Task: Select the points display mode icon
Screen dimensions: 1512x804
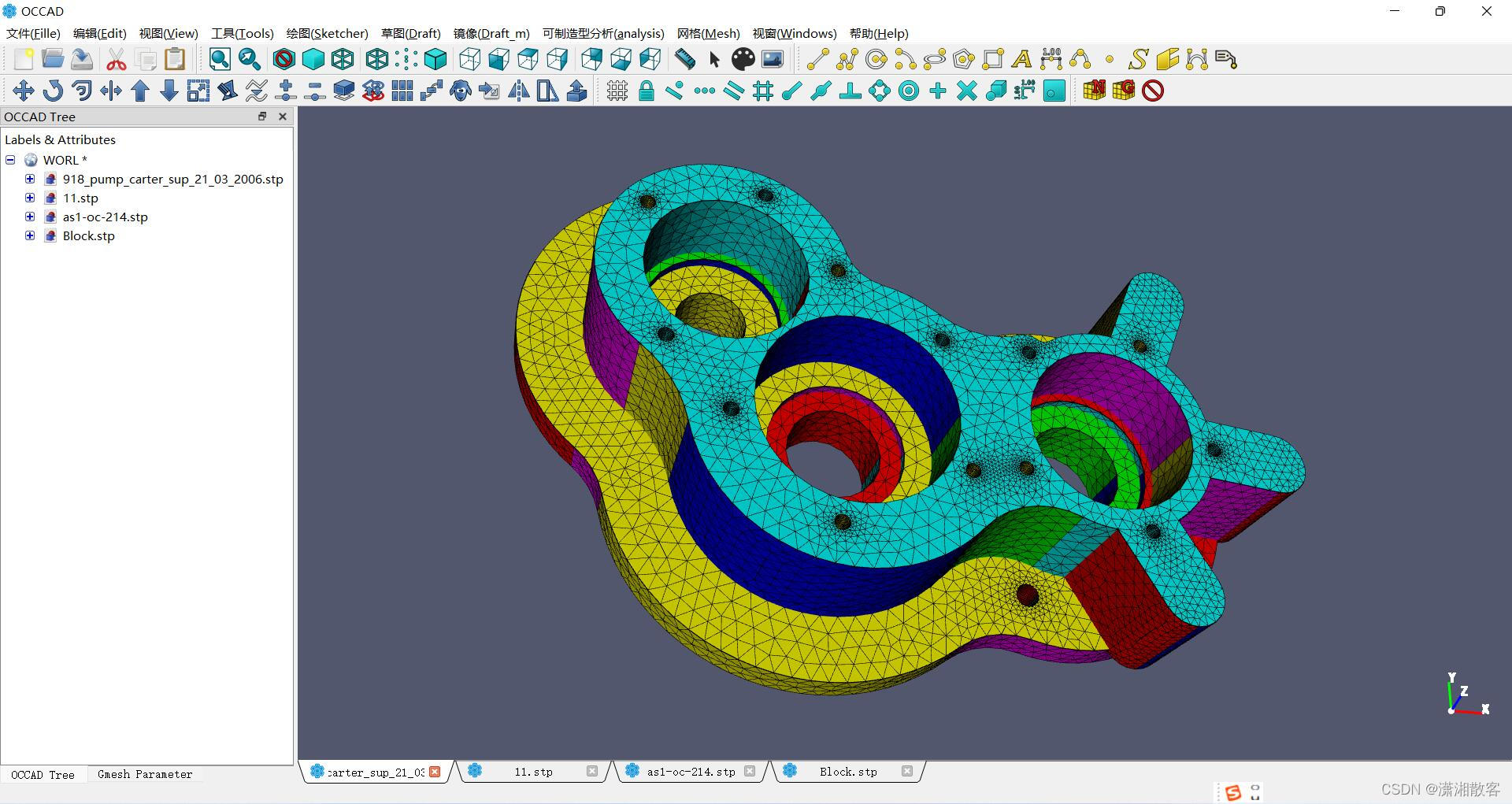Action: tap(406, 60)
